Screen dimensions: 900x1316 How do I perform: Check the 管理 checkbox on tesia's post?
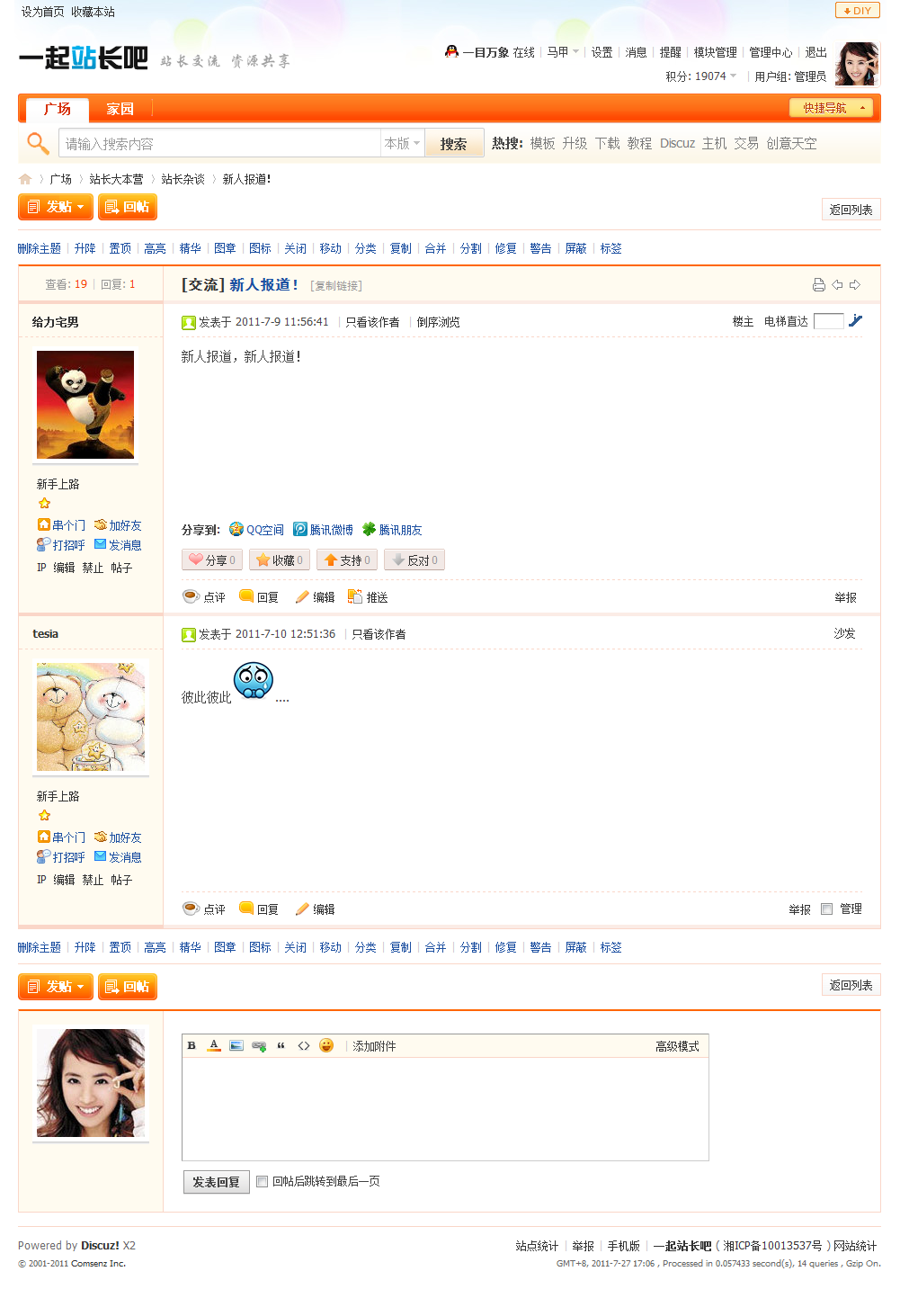(x=826, y=909)
